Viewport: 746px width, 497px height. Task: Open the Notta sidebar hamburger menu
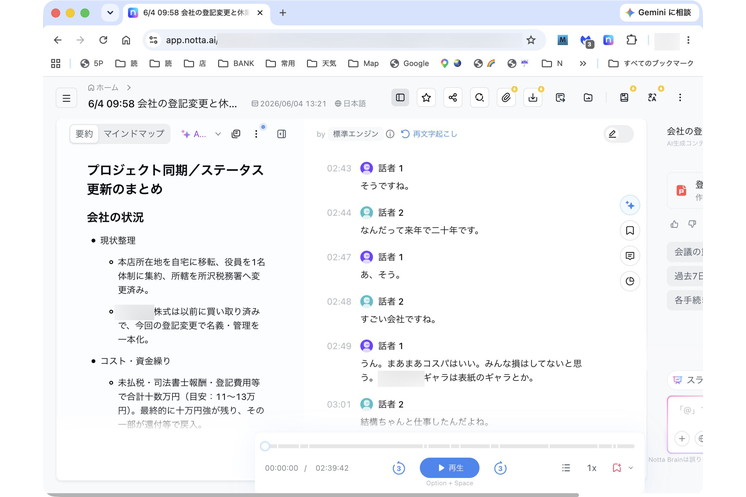67,98
